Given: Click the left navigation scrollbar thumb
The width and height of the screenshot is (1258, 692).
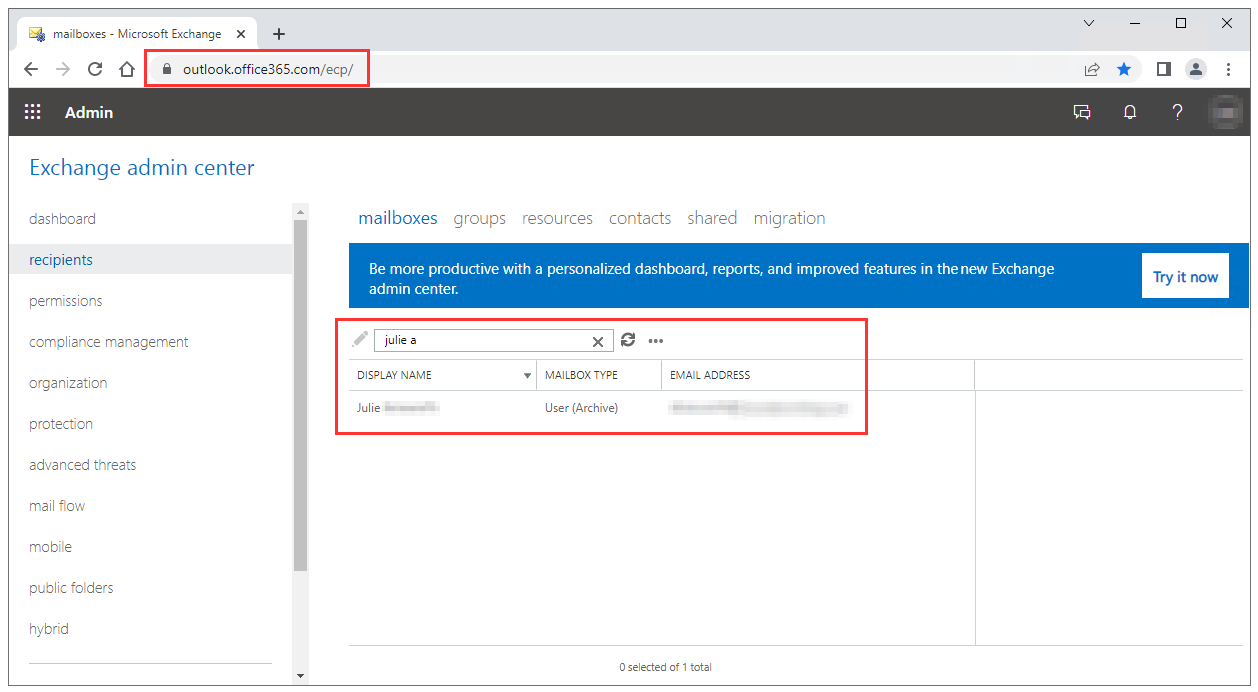Looking at the screenshot, I should coord(301,395).
